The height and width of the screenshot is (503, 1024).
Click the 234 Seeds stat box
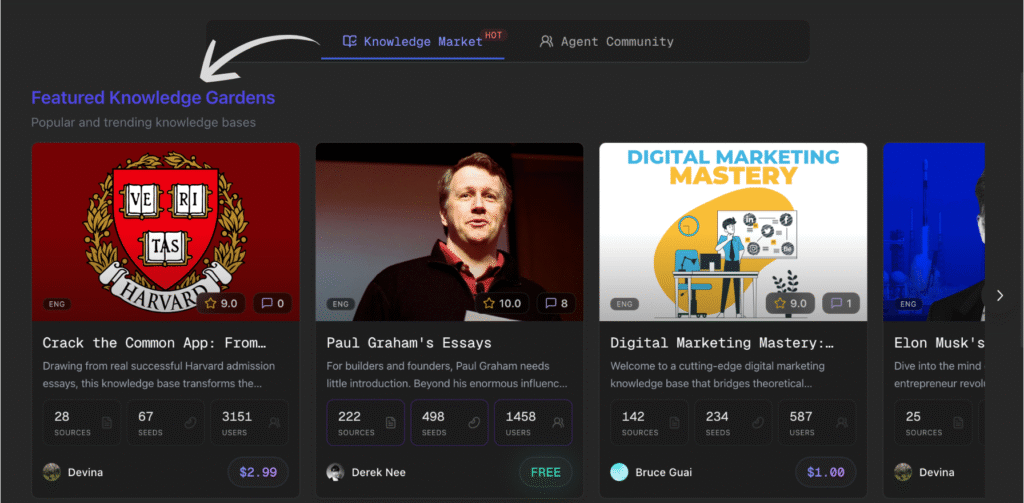(x=733, y=423)
